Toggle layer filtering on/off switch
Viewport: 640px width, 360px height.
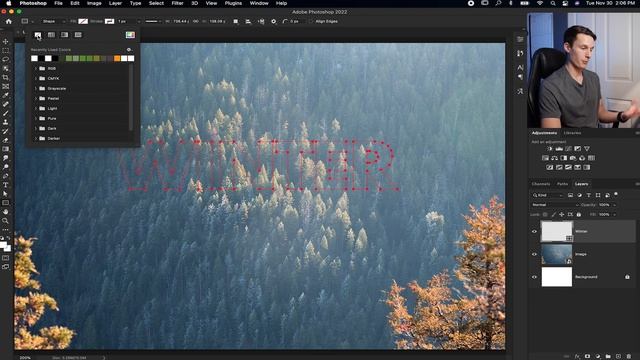tap(616, 194)
